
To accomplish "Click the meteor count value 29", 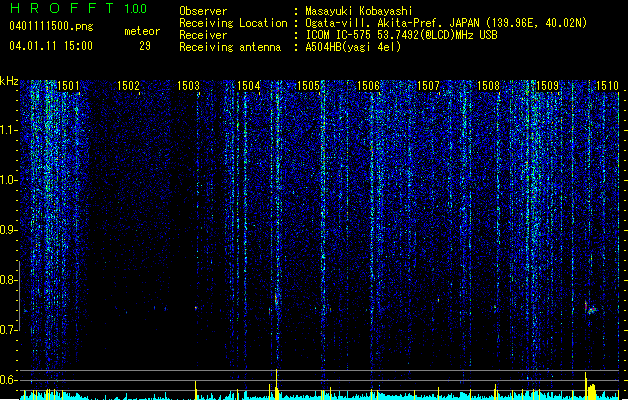I will tap(145, 46).
